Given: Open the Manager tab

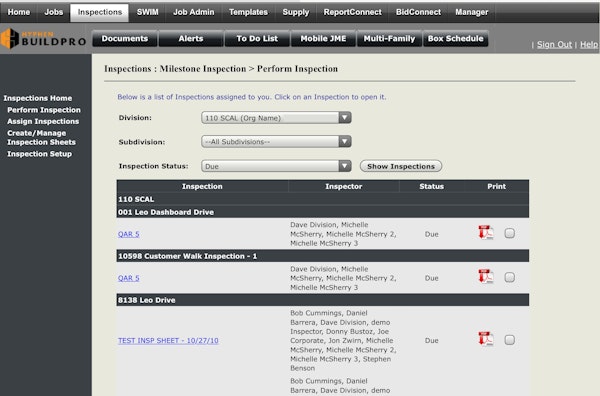Looking at the screenshot, I should [471, 12].
